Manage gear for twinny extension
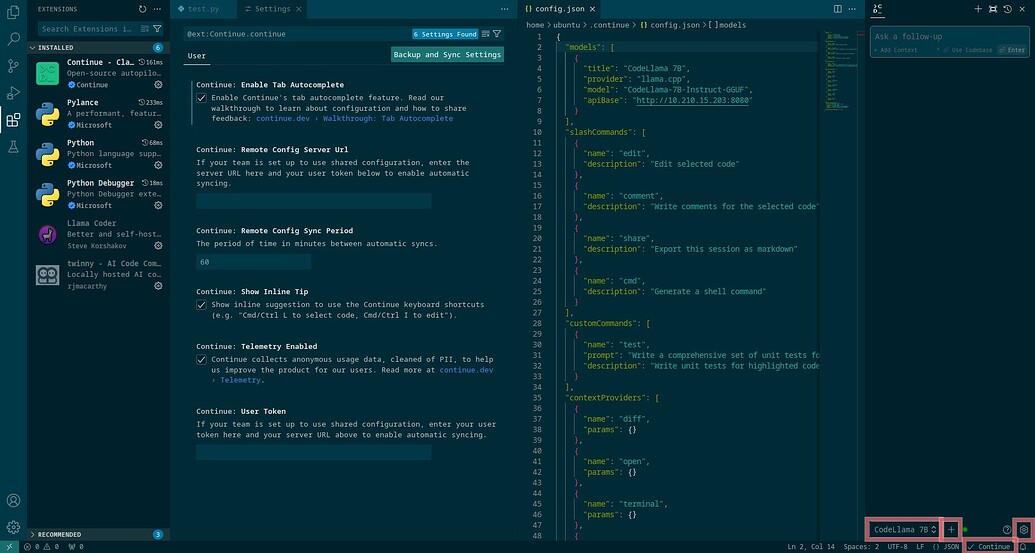The image size is (1035, 553). (158, 286)
